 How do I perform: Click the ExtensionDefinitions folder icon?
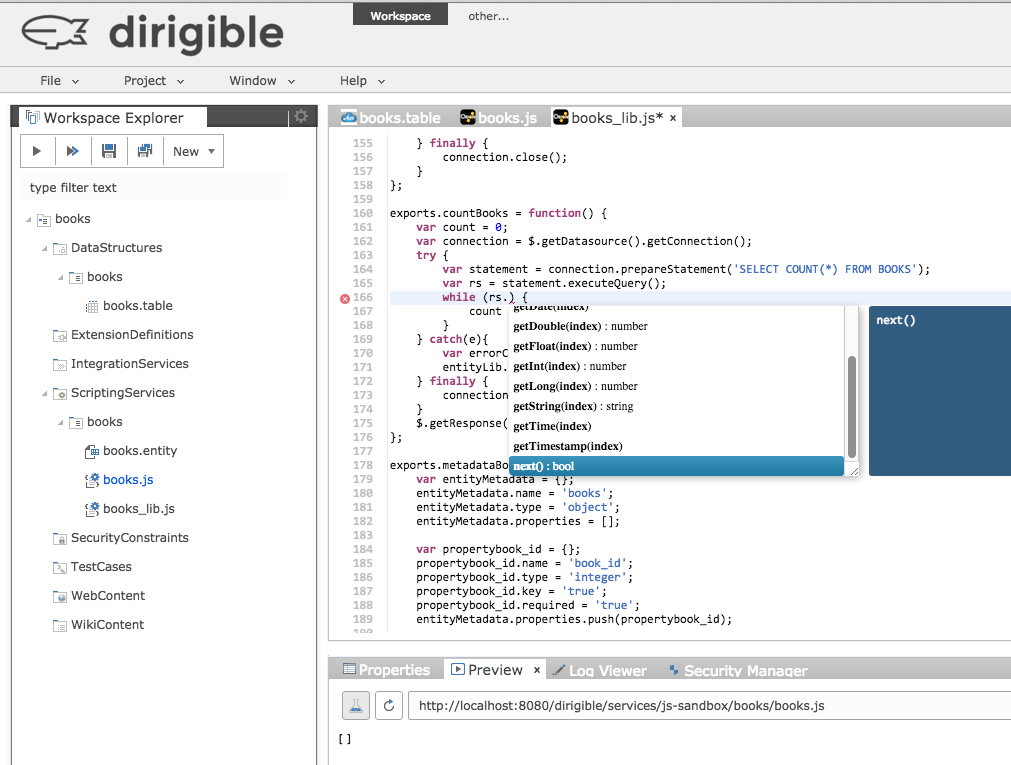(x=60, y=335)
